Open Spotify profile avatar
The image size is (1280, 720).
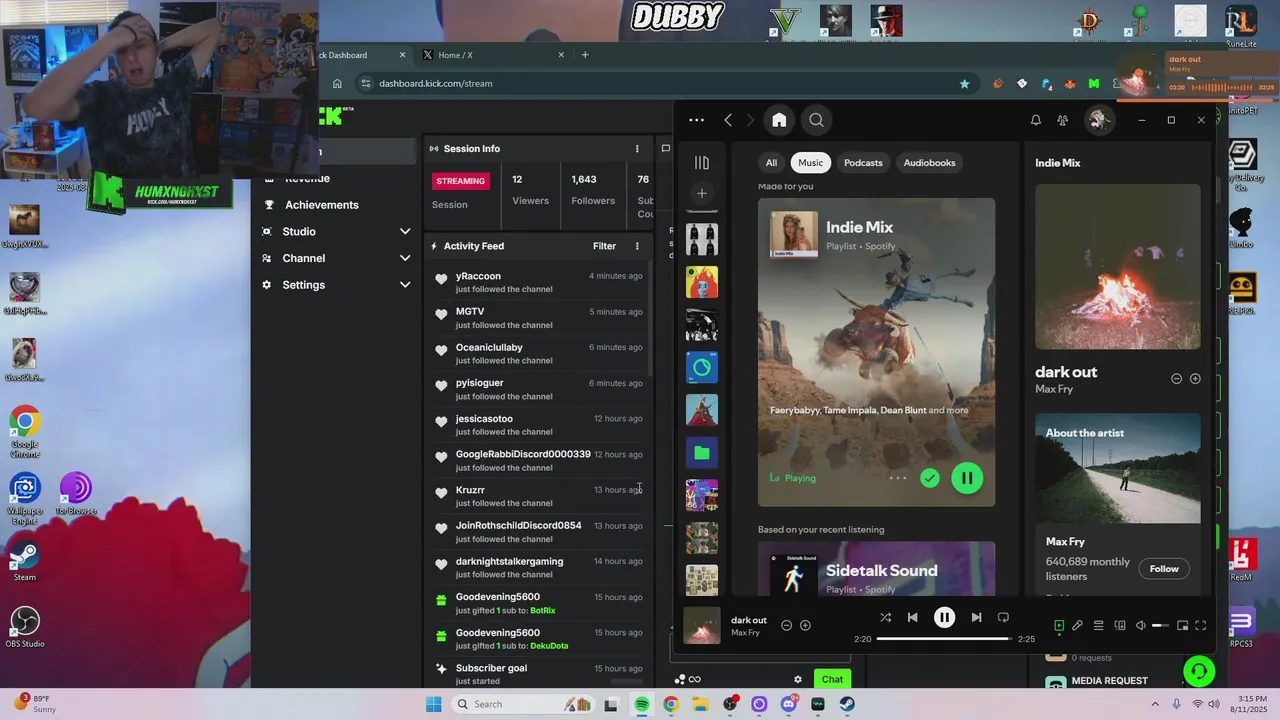1099,120
